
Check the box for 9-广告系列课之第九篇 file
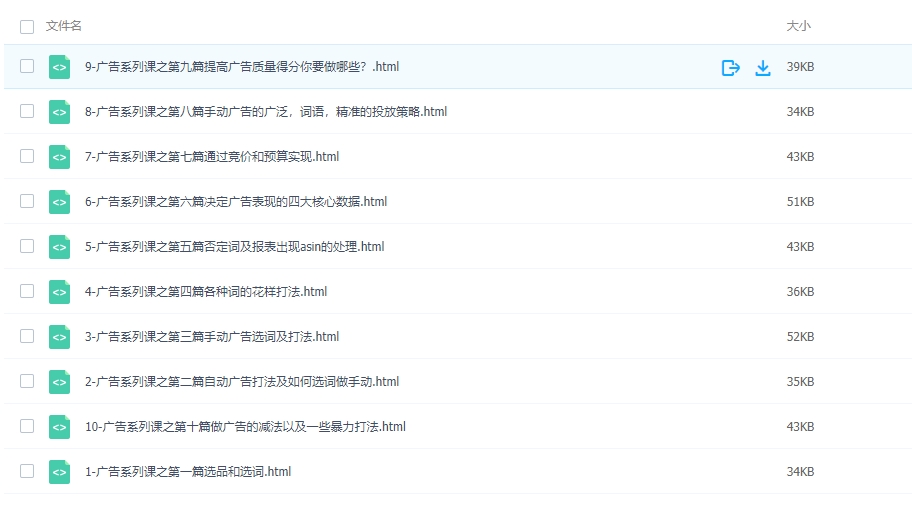pyautogui.click(x=27, y=67)
